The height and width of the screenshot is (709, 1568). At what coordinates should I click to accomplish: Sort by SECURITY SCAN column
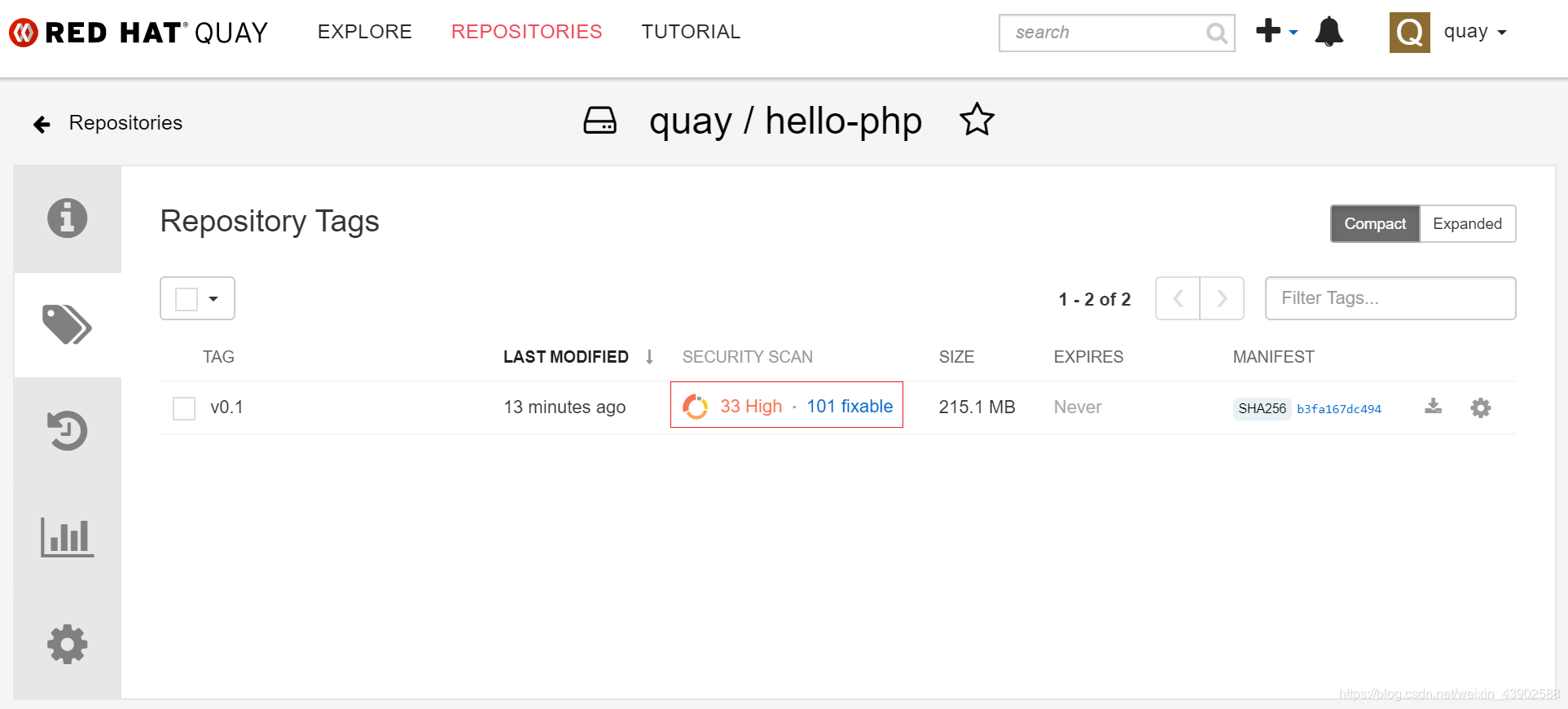click(748, 357)
